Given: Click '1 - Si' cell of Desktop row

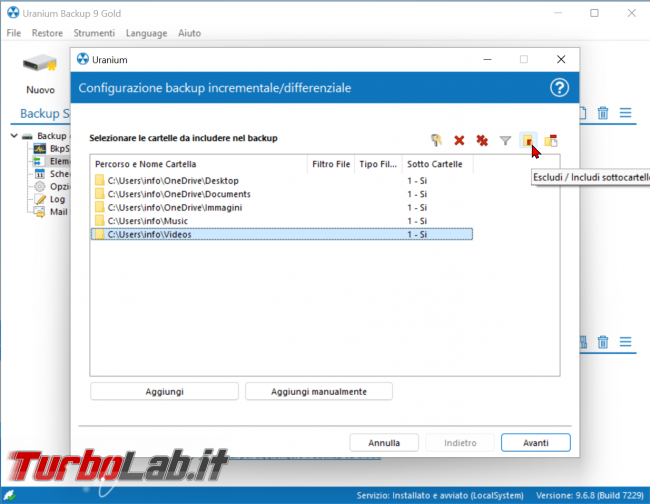Looking at the screenshot, I should pos(417,181).
